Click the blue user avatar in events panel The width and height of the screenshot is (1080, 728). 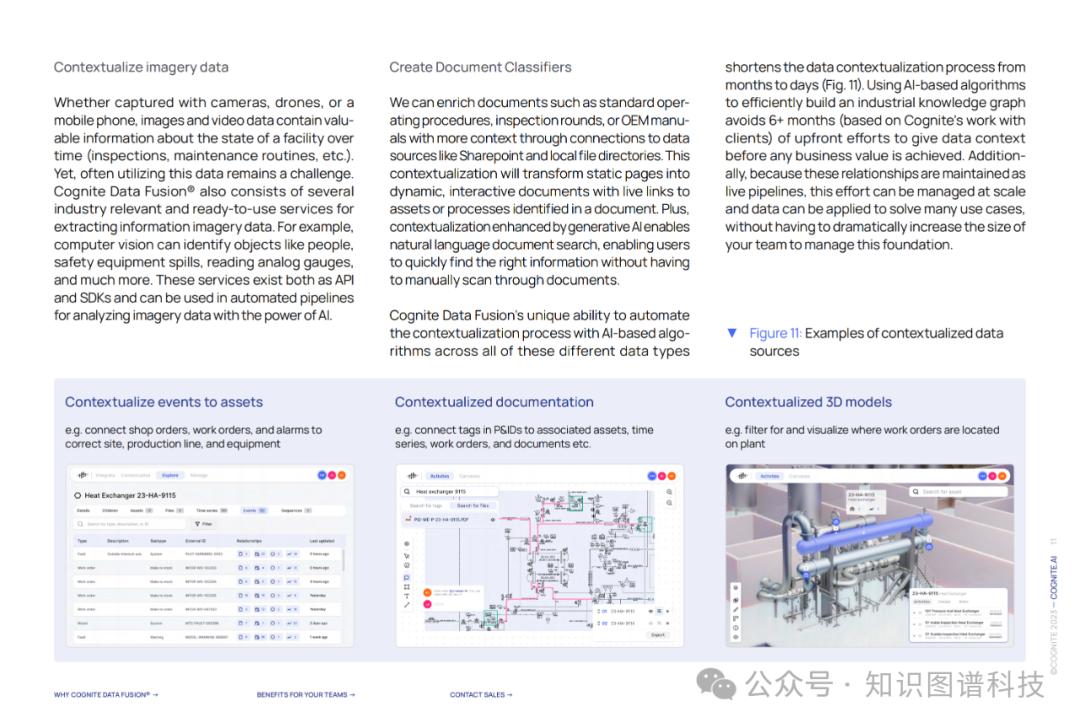coord(322,475)
